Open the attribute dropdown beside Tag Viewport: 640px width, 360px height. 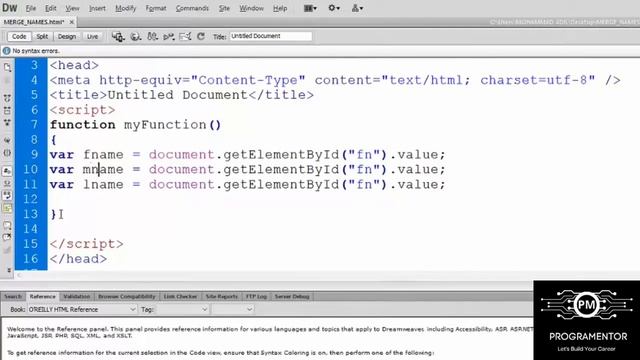click(x=233, y=309)
